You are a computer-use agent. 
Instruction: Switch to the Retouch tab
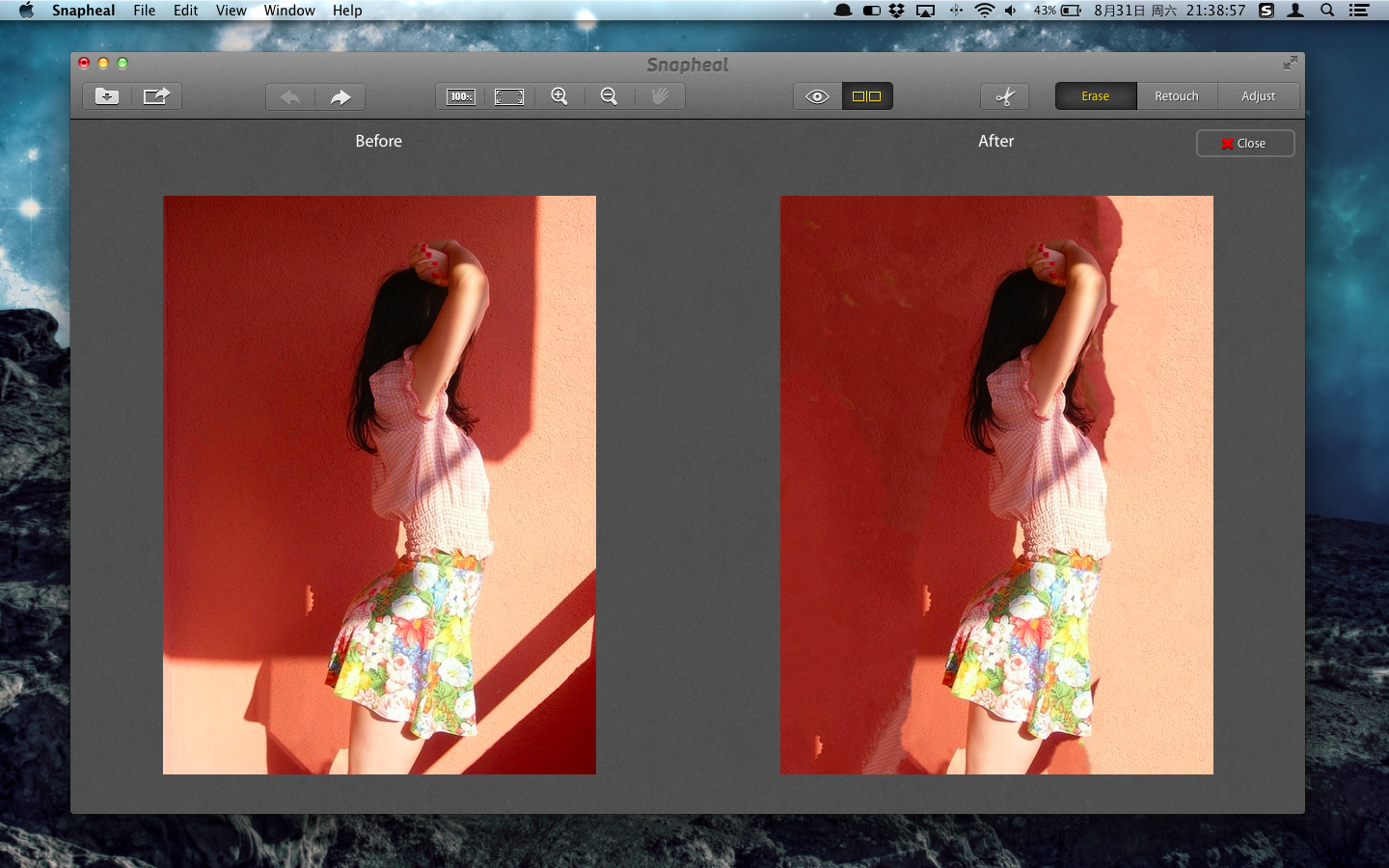pyautogui.click(x=1177, y=96)
